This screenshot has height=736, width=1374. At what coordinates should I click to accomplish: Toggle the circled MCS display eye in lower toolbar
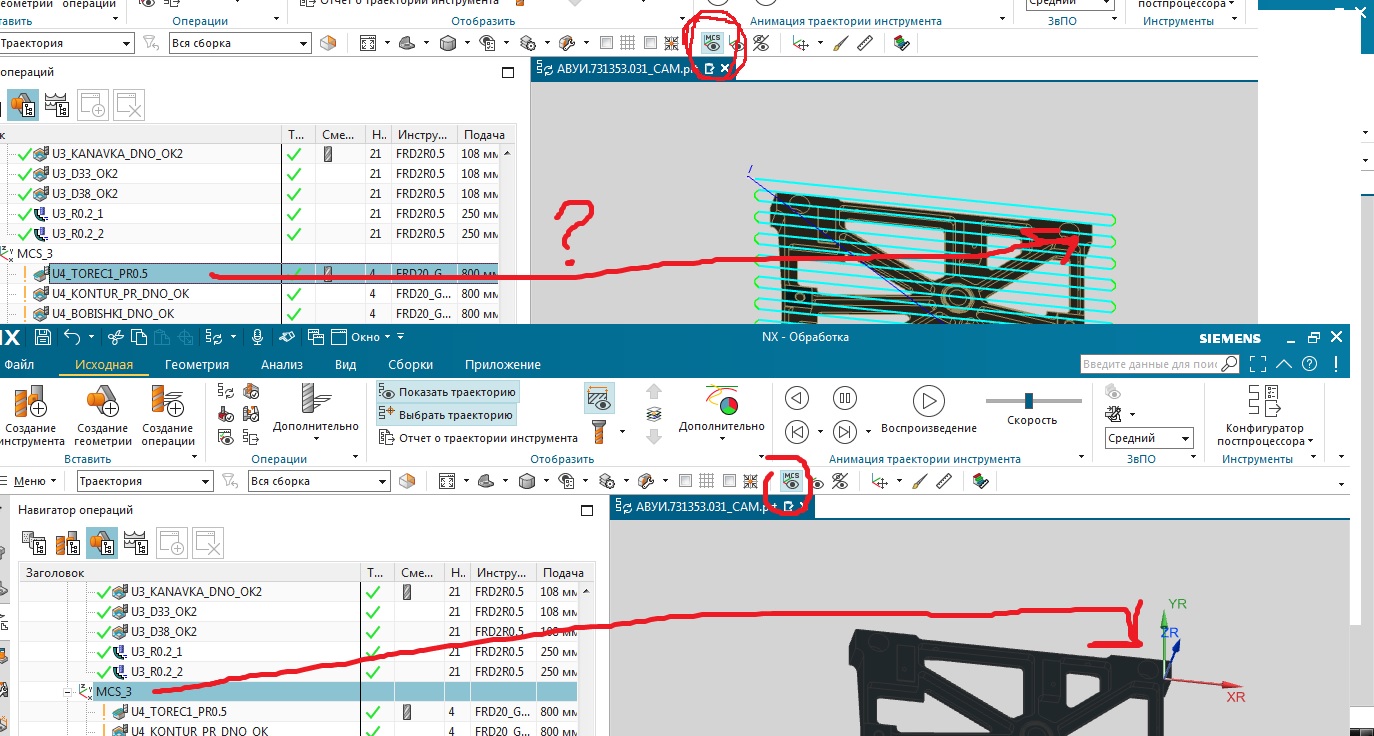(x=792, y=481)
